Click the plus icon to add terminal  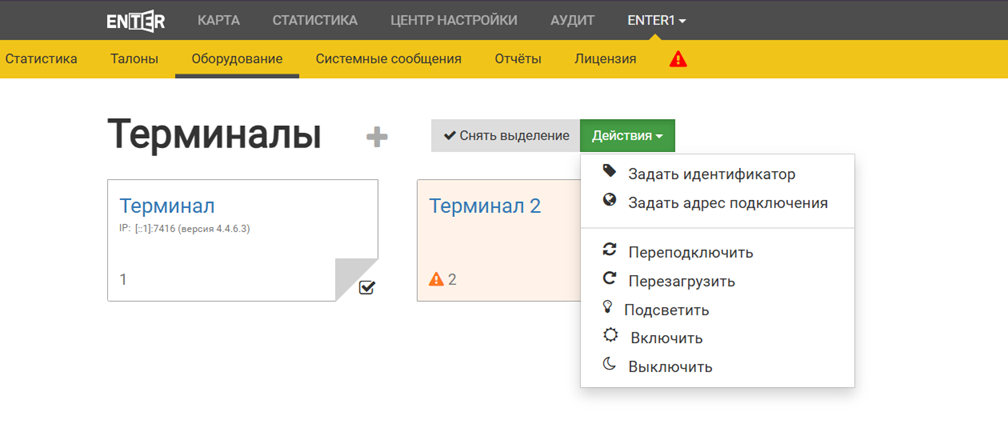click(x=376, y=137)
